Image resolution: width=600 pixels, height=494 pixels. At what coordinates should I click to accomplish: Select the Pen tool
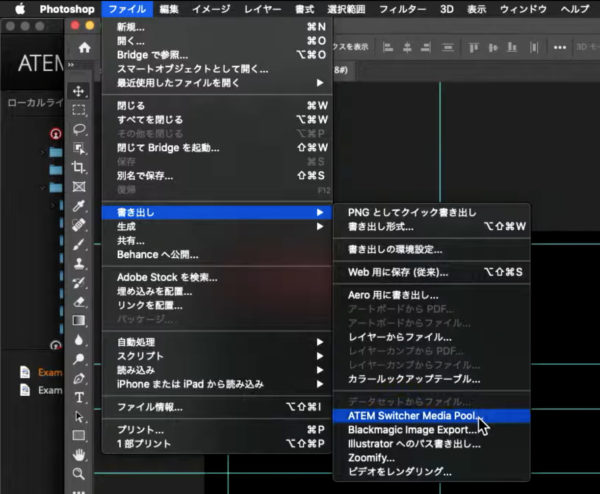[79, 378]
